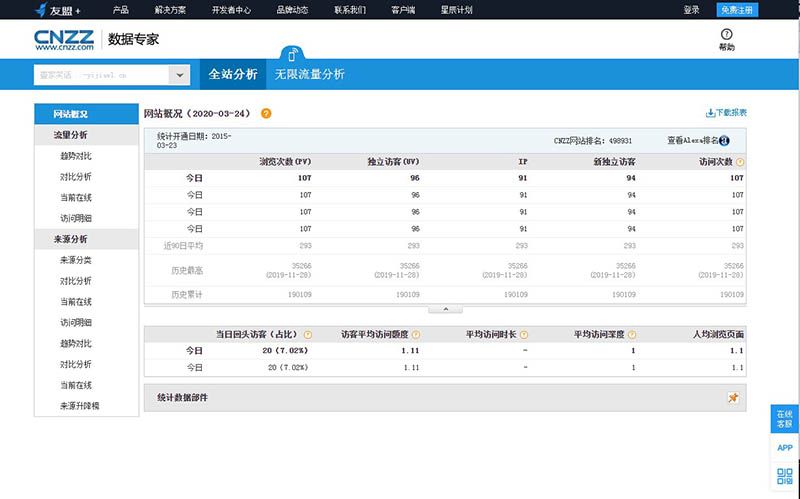Screen dimensions: 800x499
Task: Expand the 来源分析 sidebar section
Action: (x=86, y=239)
